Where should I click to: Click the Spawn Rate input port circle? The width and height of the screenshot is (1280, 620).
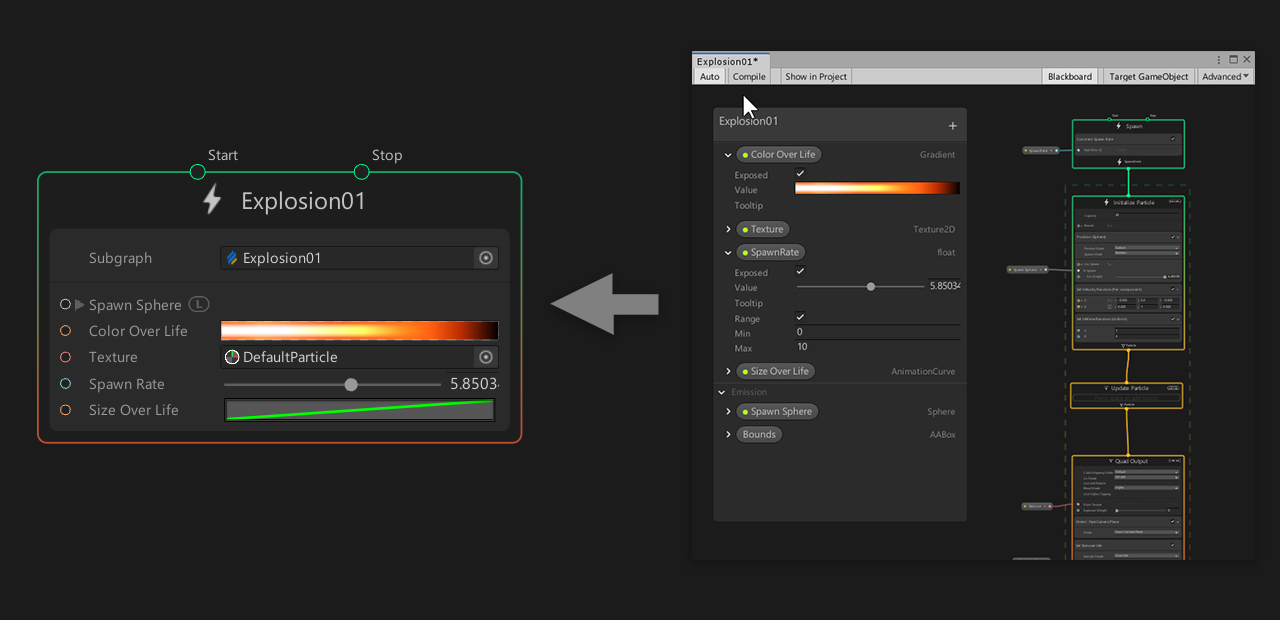coord(66,384)
